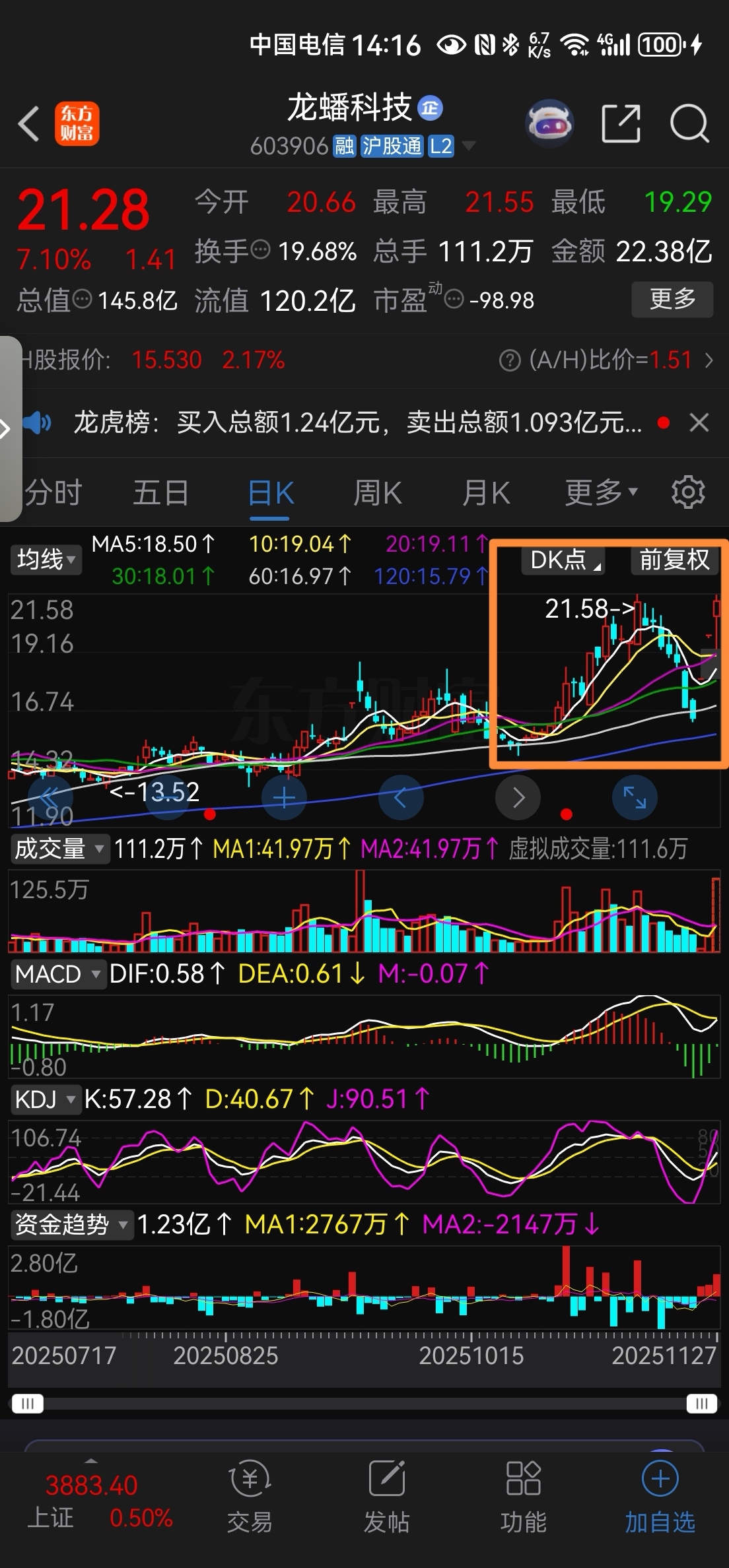Open the KDJ indicator dropdown
Viewport: 729px width, 1568px height.
[x=45, y=1099]
